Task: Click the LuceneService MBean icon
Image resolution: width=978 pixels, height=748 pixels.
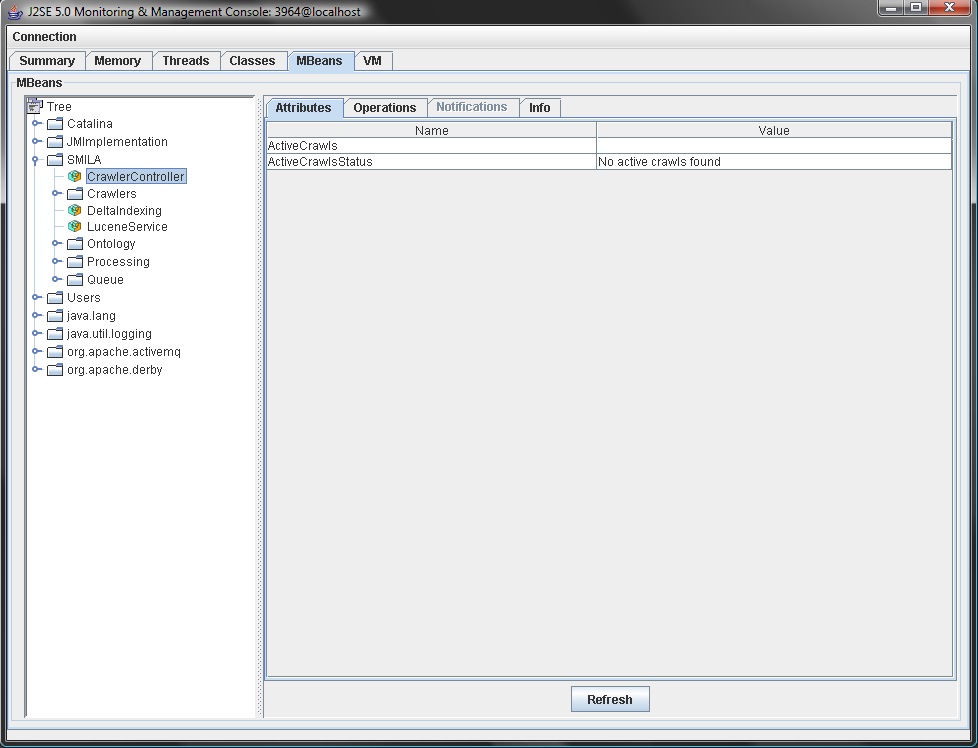Action: click(75, 226)
